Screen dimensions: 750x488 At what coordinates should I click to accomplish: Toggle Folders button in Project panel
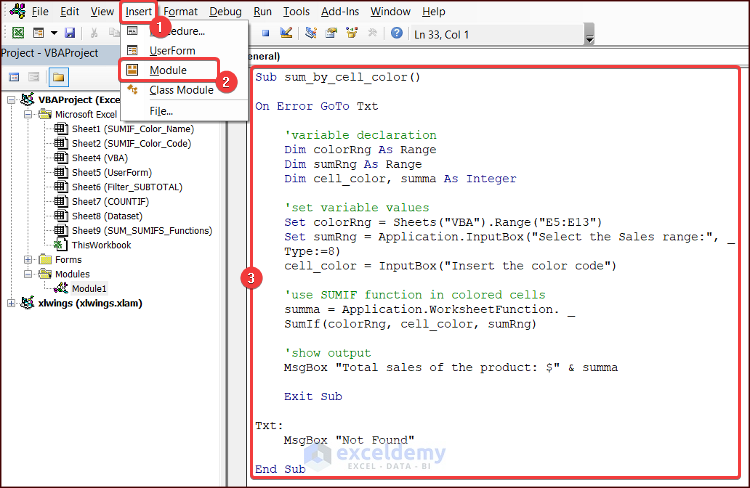click(58, 77)
